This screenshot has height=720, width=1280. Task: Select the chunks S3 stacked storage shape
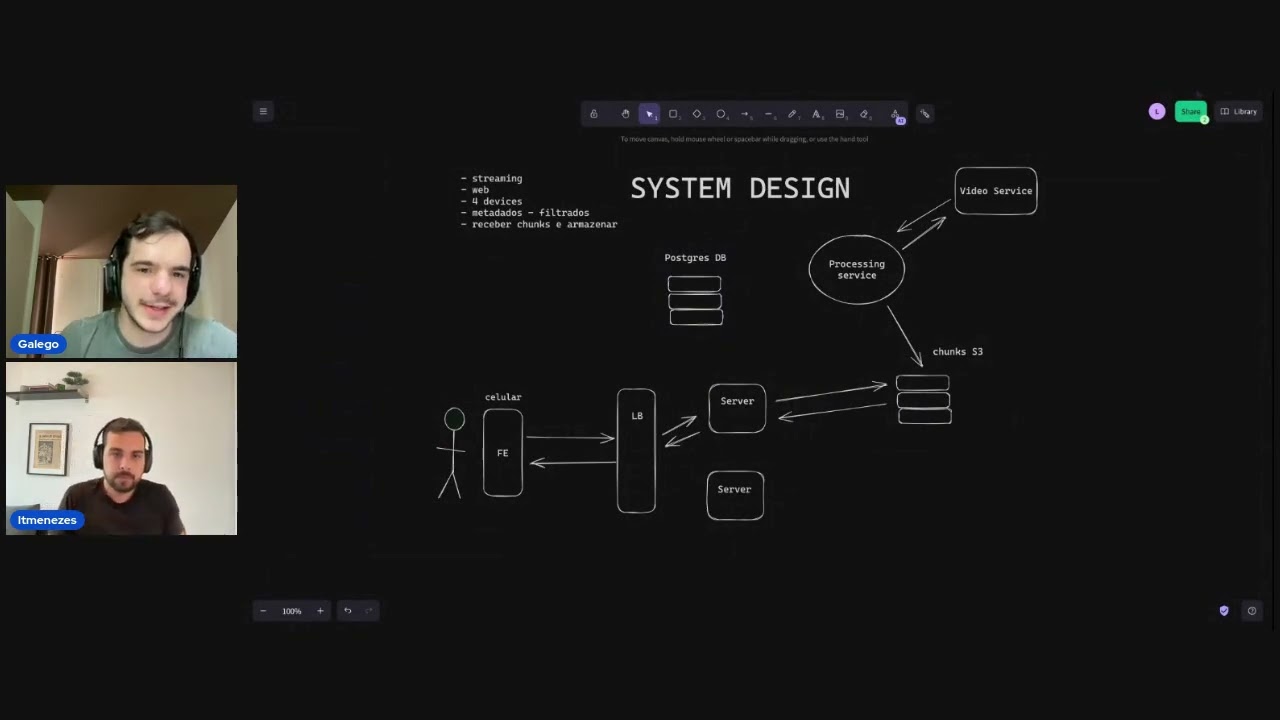click(x=923, y=399)
